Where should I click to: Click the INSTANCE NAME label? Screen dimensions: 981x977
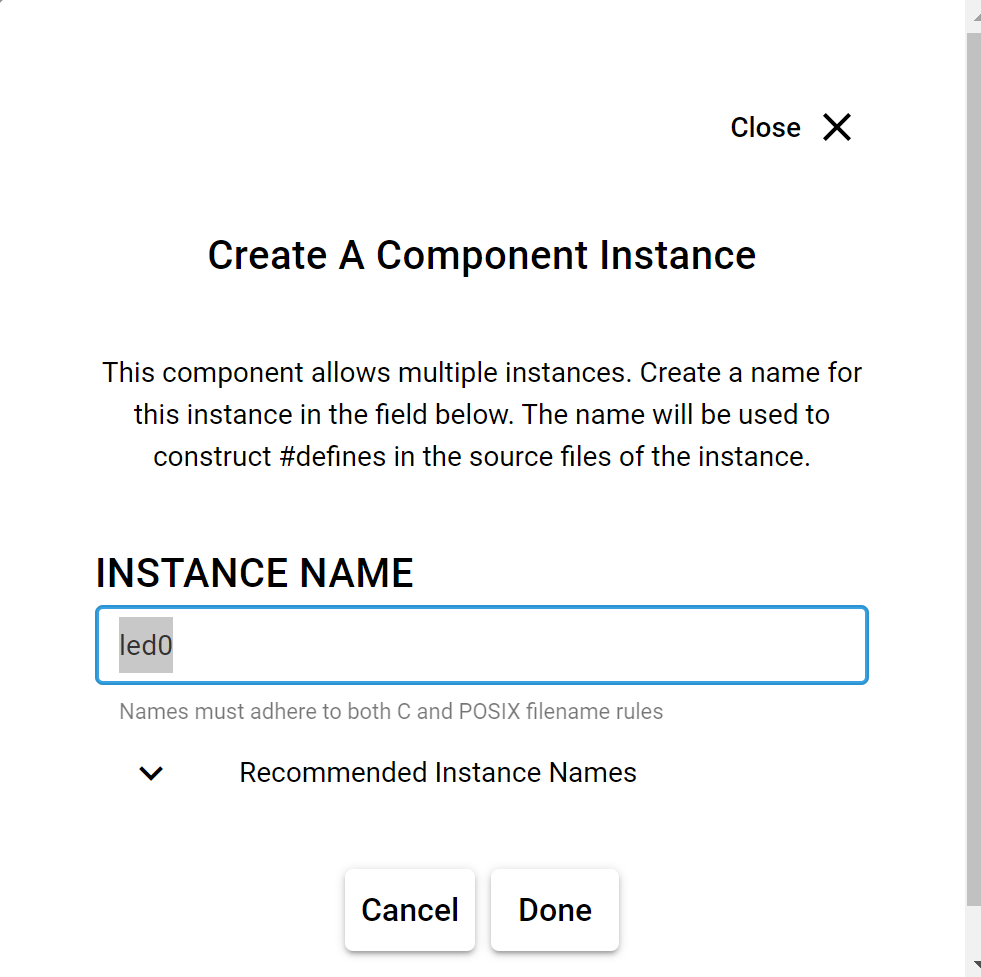255,573
